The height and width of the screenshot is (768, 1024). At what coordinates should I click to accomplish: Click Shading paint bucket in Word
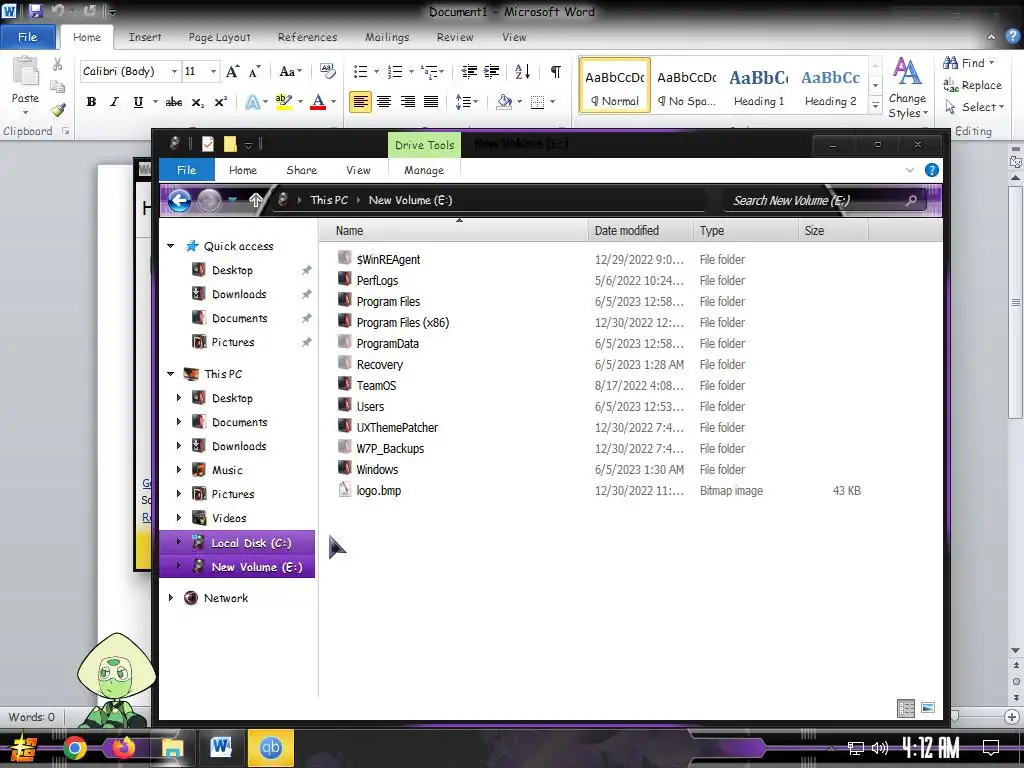click(504, 102)
